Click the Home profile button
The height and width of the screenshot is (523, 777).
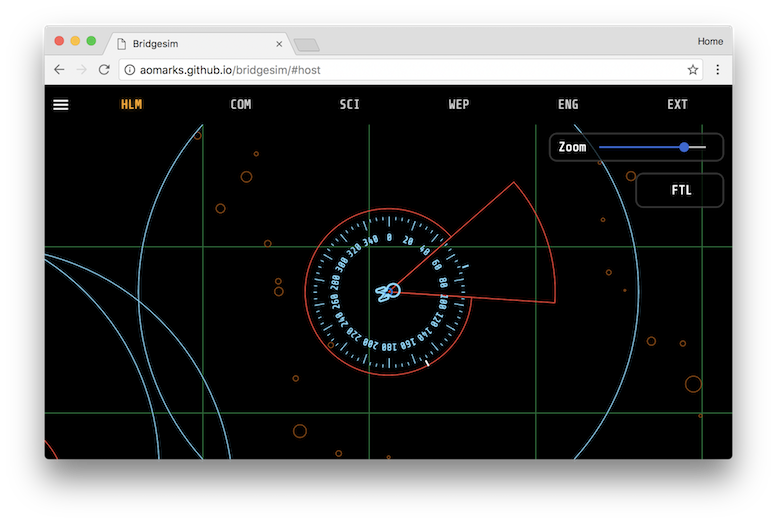pos(710,41)
